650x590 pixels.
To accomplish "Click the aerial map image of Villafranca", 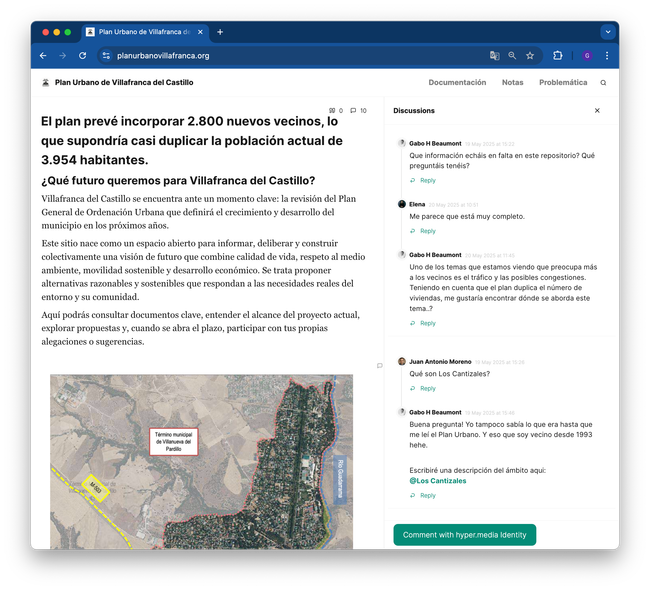I will click(201, 461).
